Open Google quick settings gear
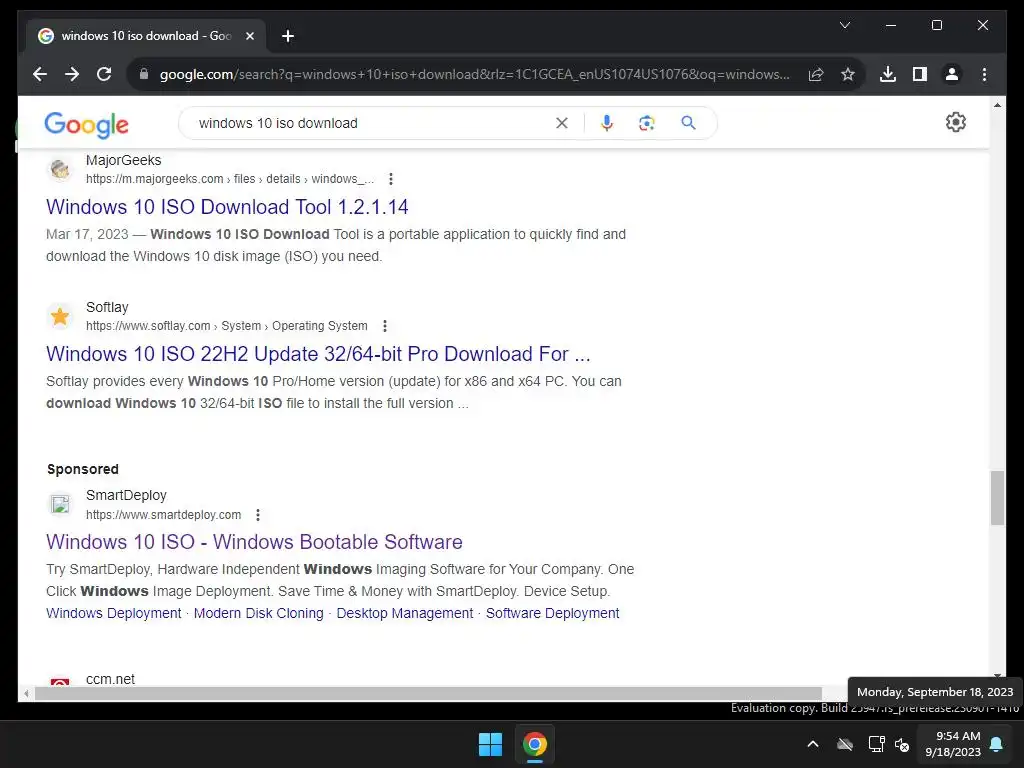This screenshot has width=1024, height=768. [955, 122]
